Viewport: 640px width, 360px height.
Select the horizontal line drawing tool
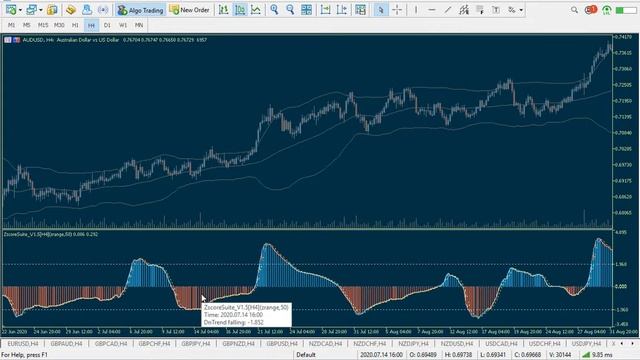pos(432,10)
